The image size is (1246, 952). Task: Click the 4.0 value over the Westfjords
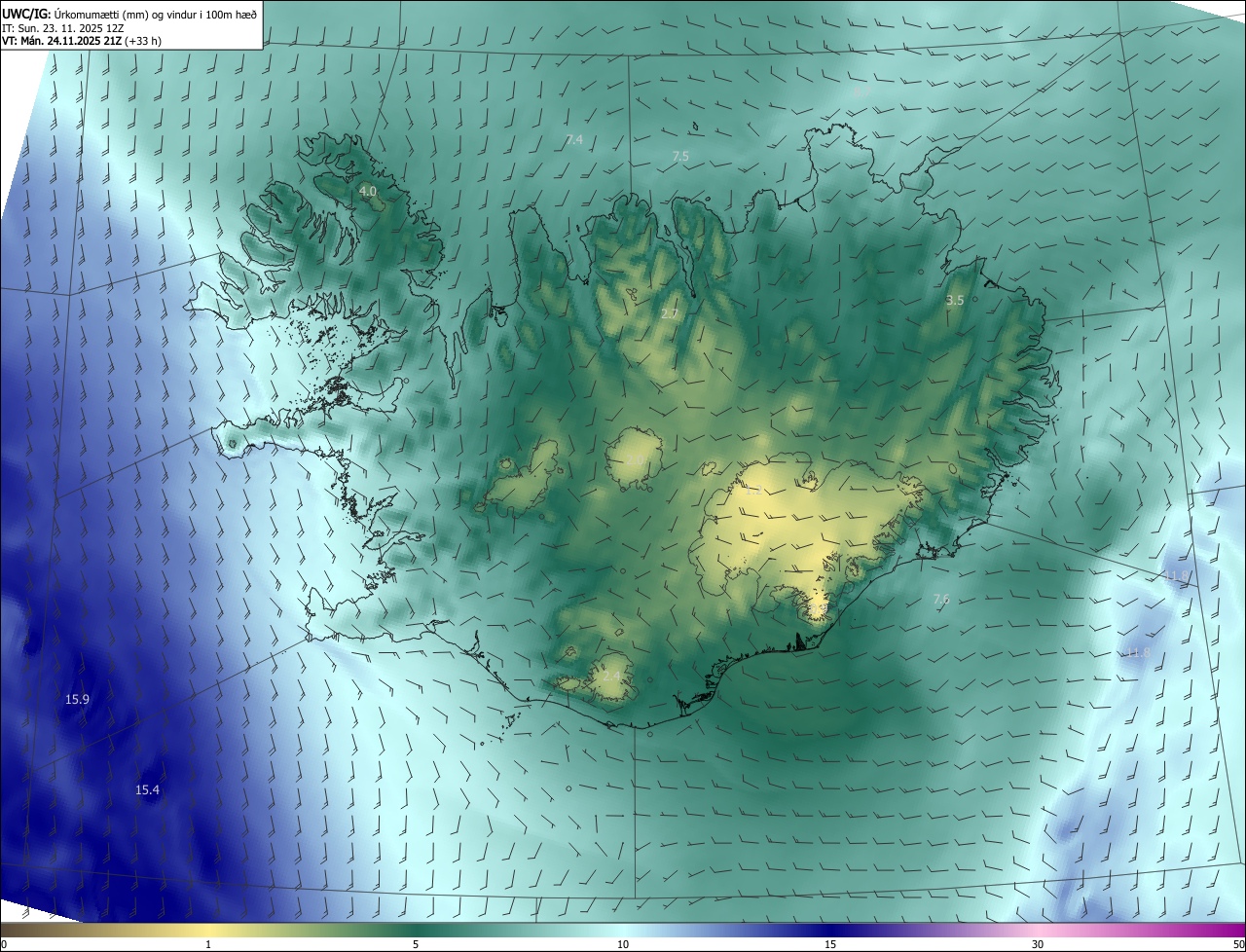(x=368, y=191)
